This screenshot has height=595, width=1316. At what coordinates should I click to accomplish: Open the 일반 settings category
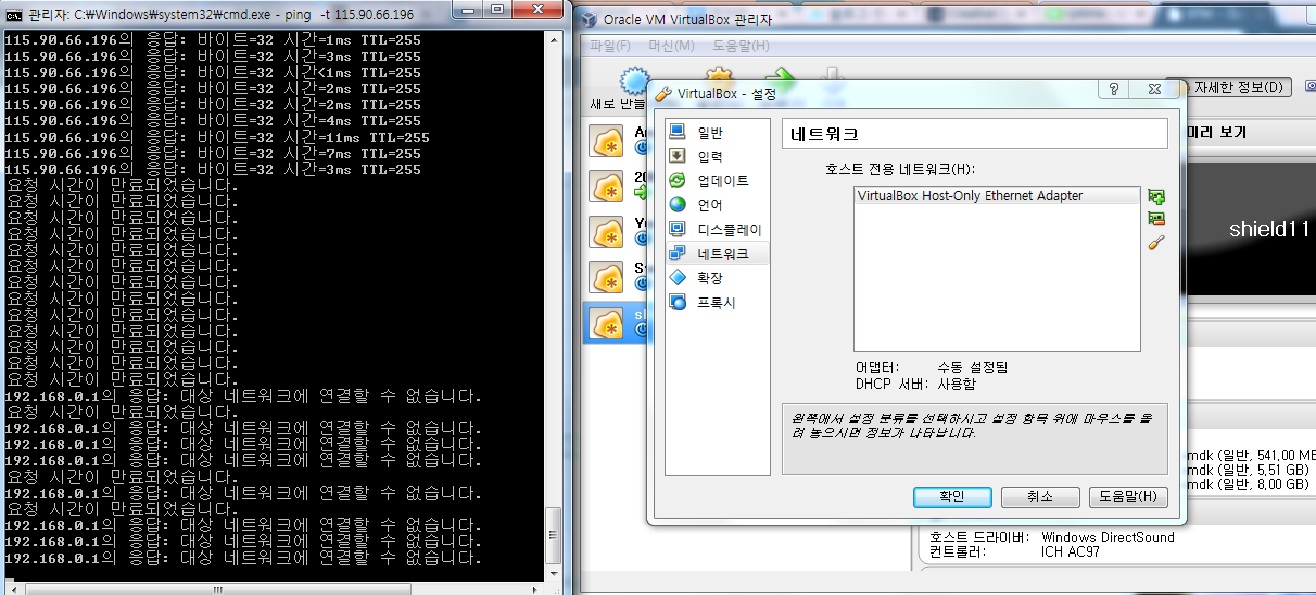click(x=718, y=132)
